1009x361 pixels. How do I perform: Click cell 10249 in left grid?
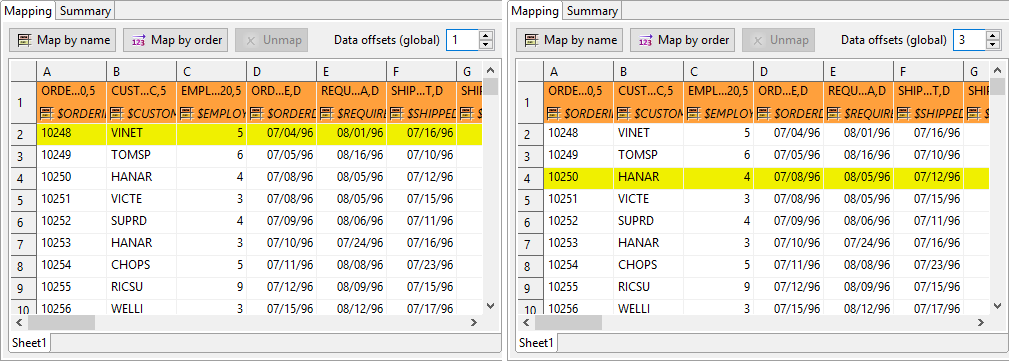(71, 156)
